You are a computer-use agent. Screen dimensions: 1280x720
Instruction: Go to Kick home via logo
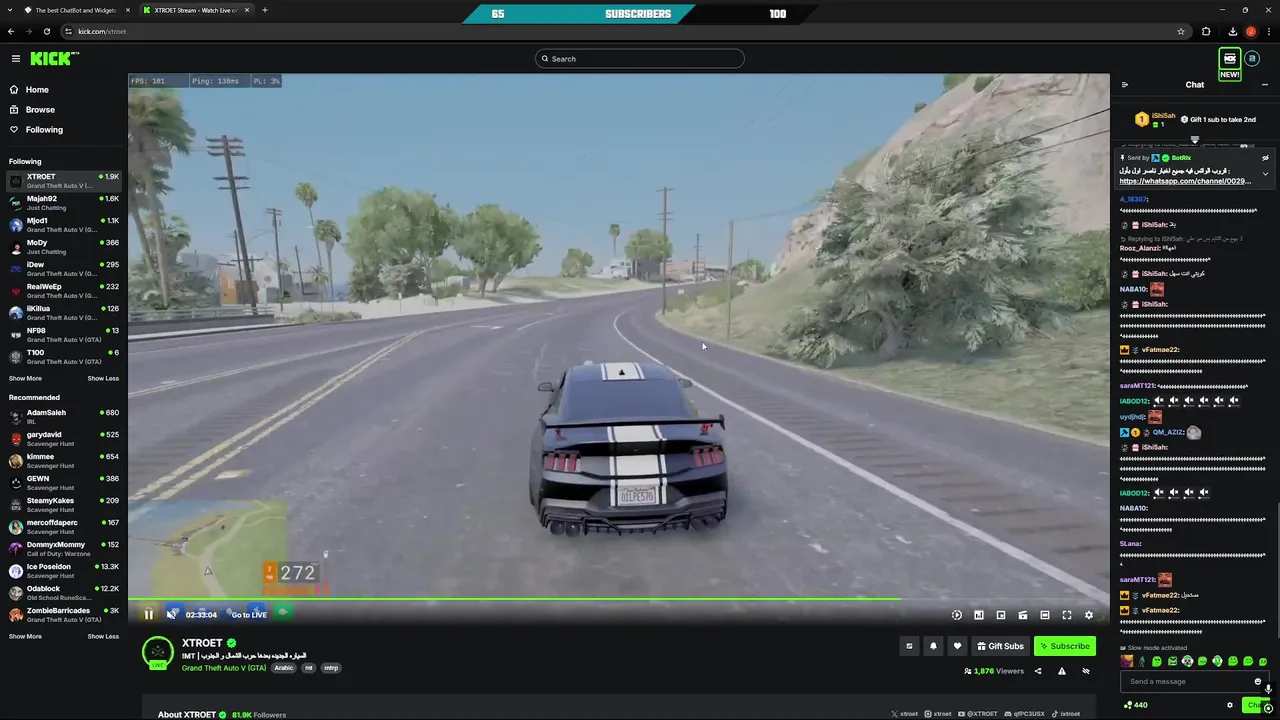click(x=53, y=59)
